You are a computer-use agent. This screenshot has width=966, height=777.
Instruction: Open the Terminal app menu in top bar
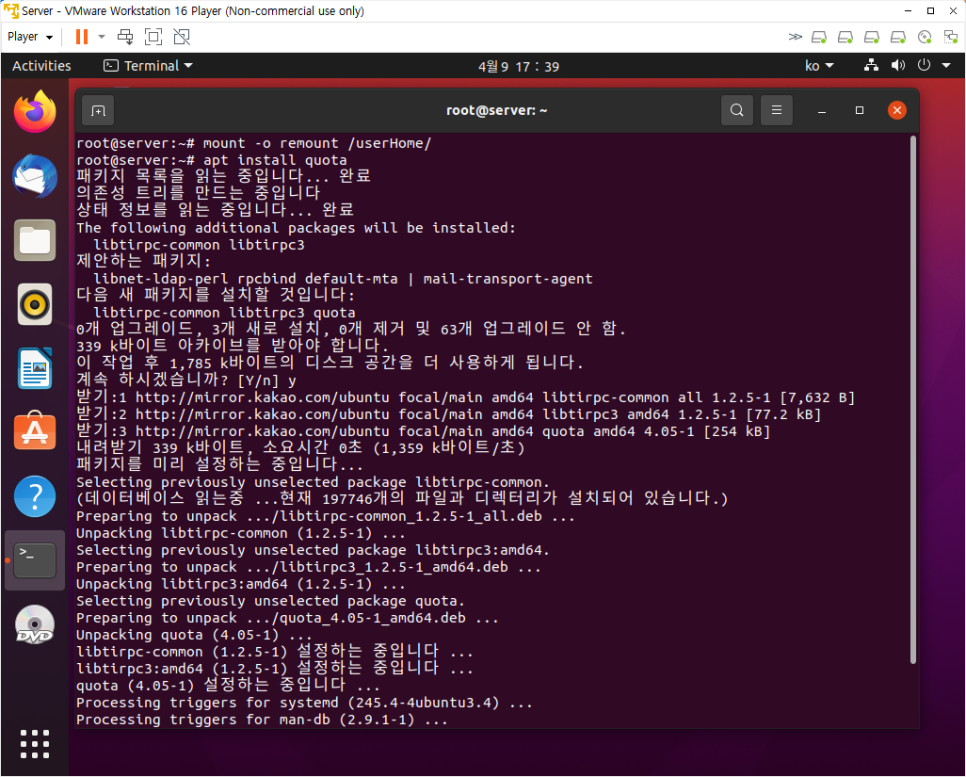tap(148, 65)
